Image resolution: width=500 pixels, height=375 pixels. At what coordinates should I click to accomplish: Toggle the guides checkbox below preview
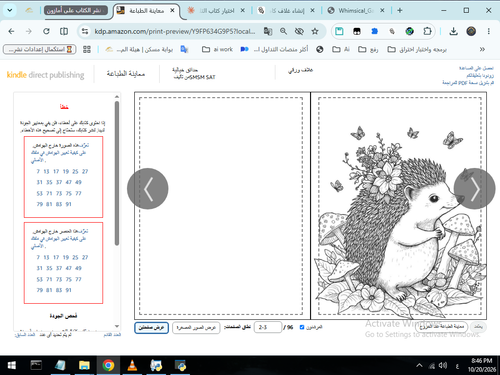pyautogui.click(x=302, y=327)
